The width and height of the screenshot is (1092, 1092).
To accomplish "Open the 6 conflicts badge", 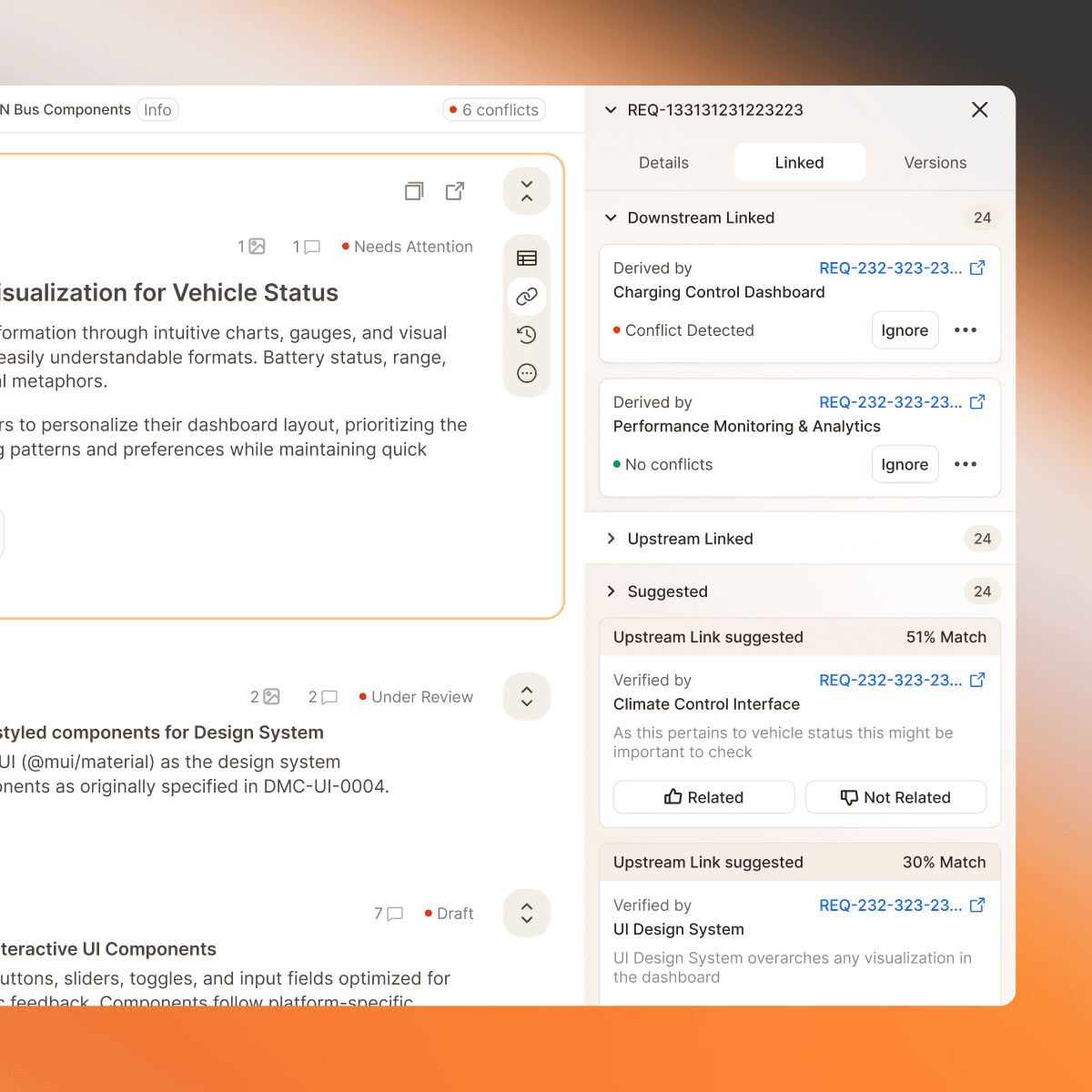I will pyautogui.click(x=494, y=110).
